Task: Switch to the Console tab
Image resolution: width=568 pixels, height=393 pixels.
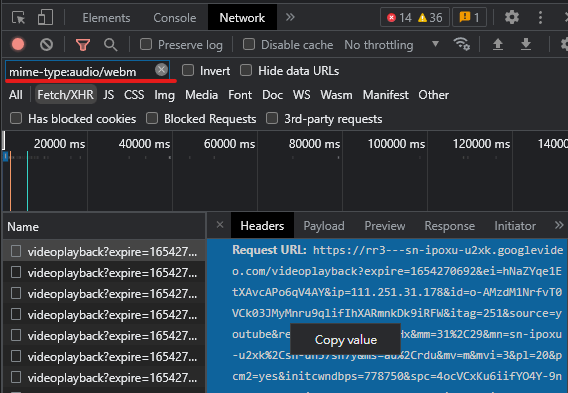Action: coord(175,18)
